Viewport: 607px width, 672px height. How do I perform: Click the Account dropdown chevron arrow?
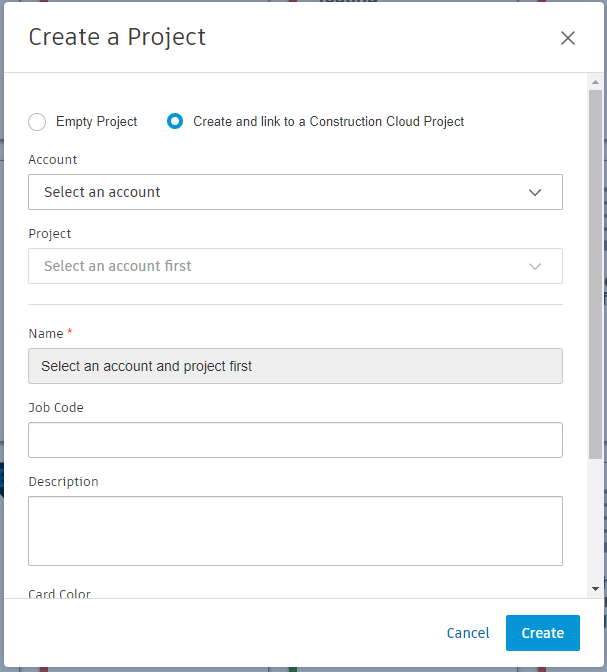pyautogui.click(x=535, y=192)
